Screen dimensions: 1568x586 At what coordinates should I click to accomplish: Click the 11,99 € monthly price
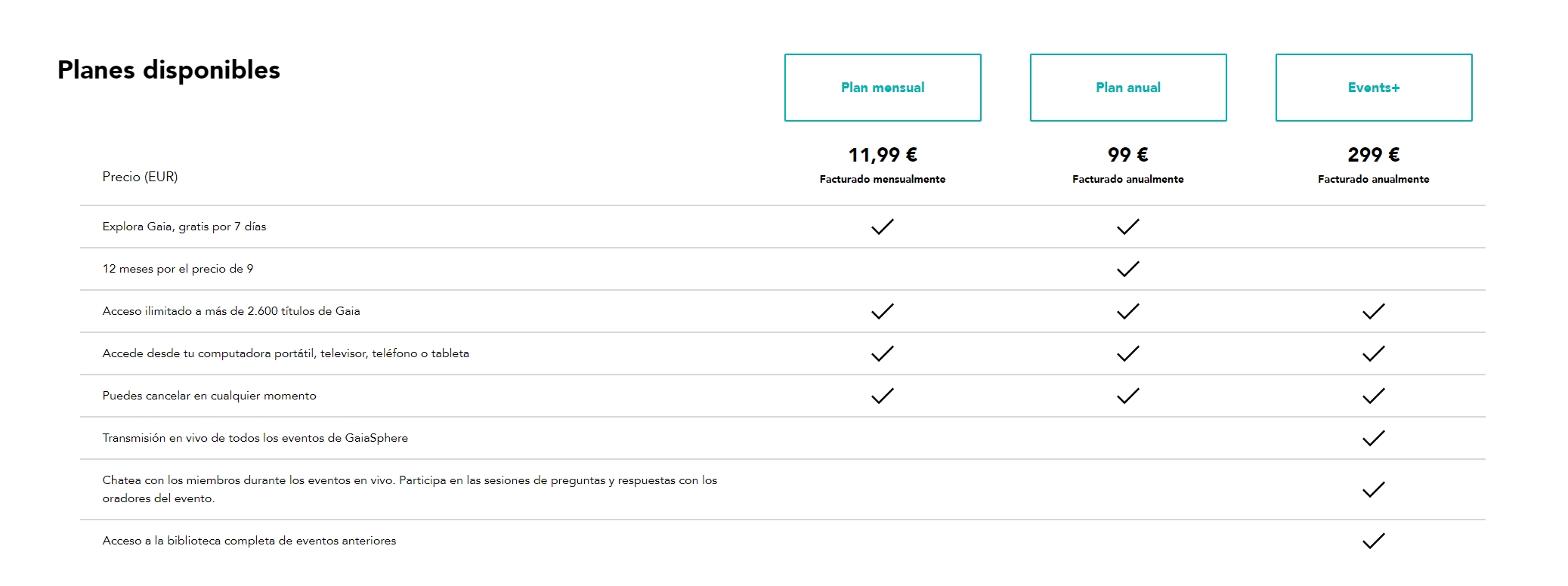coord(883,155)
